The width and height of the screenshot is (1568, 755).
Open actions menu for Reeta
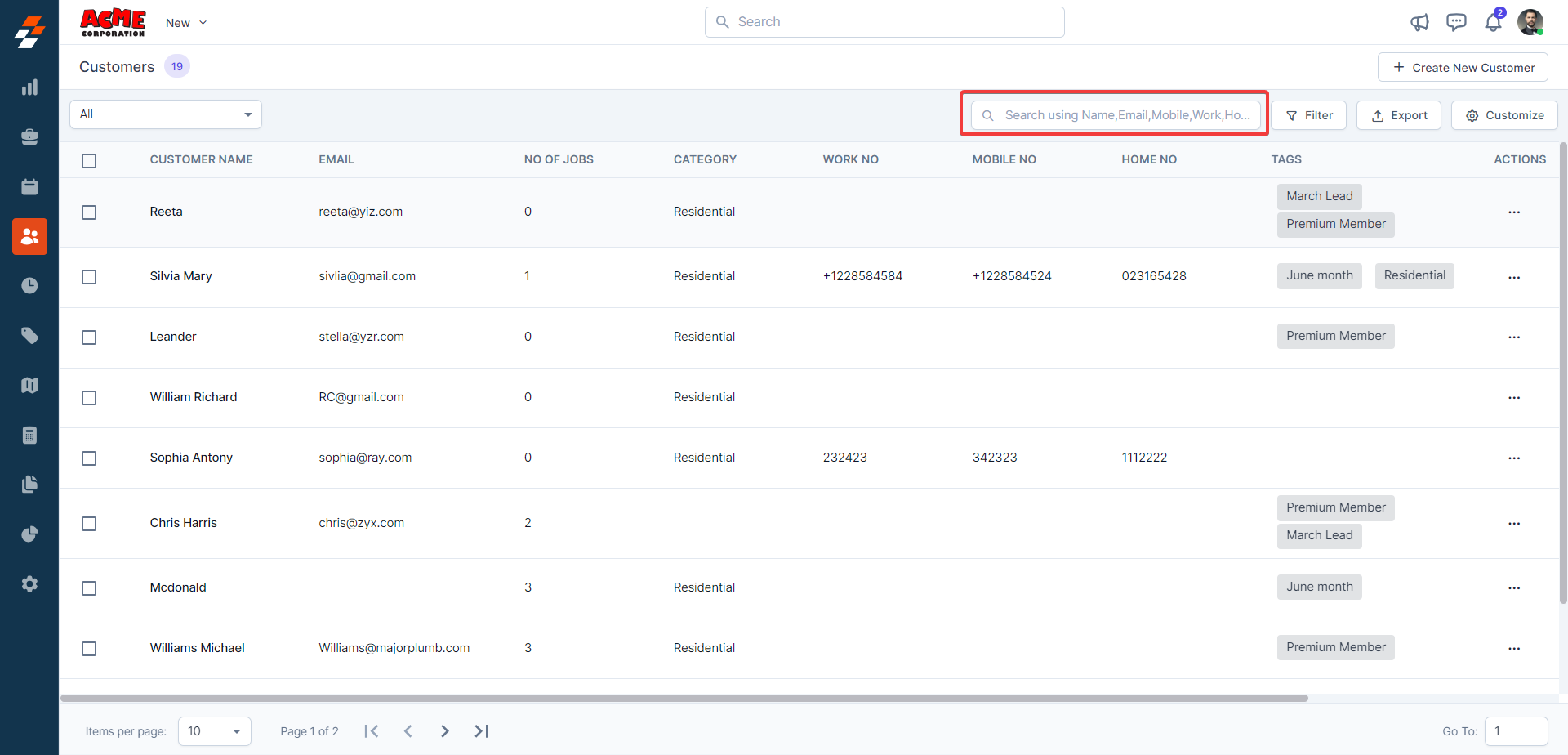point(1514,212)
